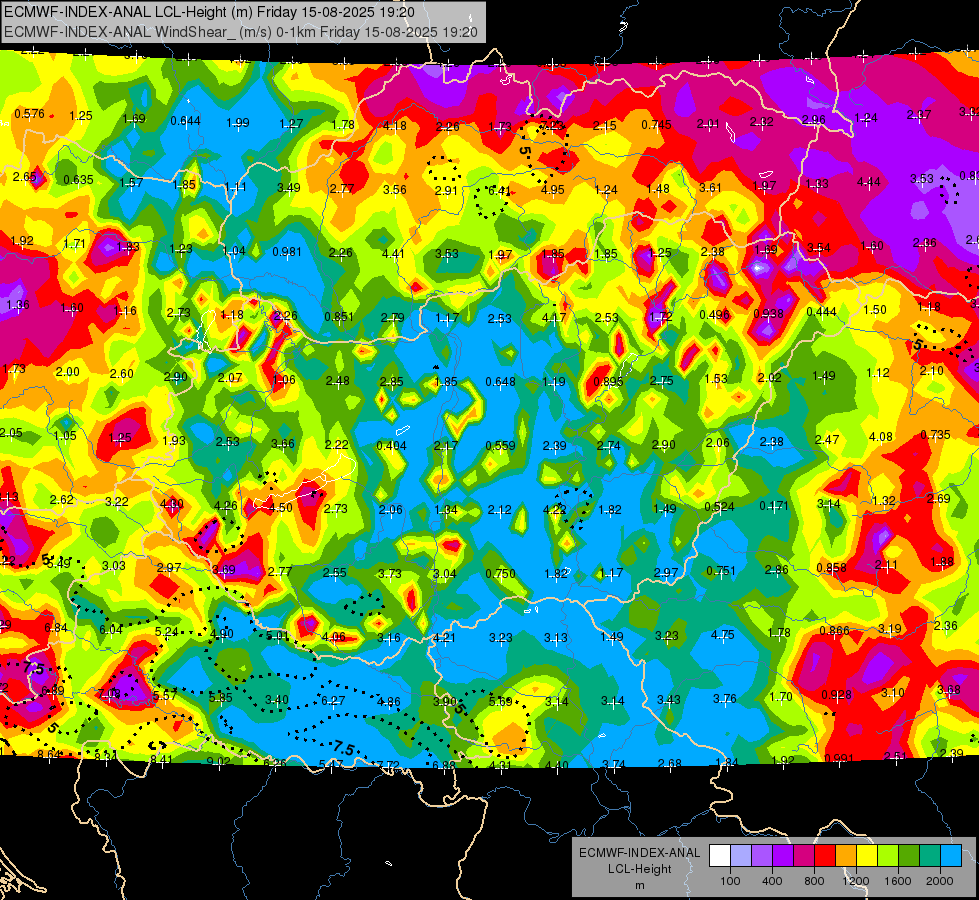Click the legend tick label 1600

897,881
